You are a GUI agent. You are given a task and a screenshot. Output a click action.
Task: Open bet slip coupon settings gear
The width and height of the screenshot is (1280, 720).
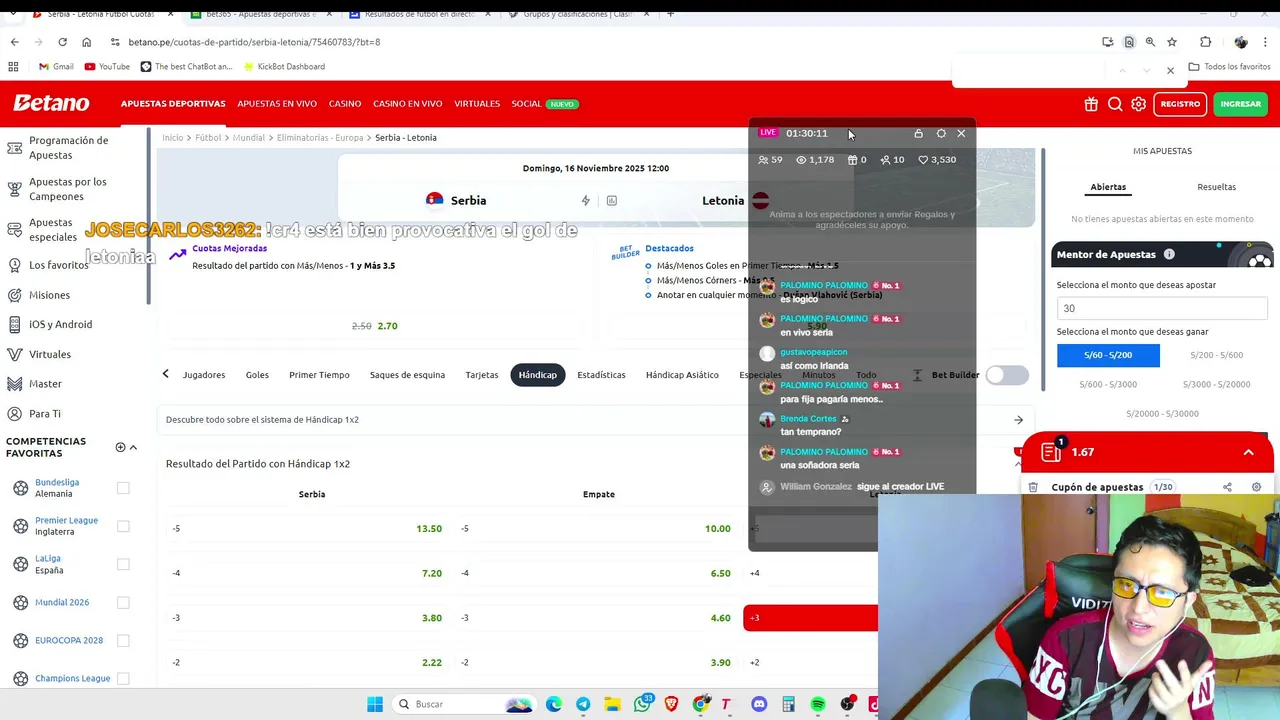(x=1256, y=487)
